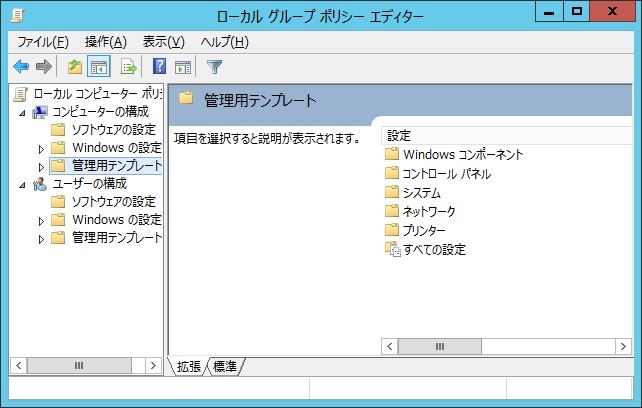
Task: Click the 管理用テンプレート header folder icon
Action: [186, 98]
